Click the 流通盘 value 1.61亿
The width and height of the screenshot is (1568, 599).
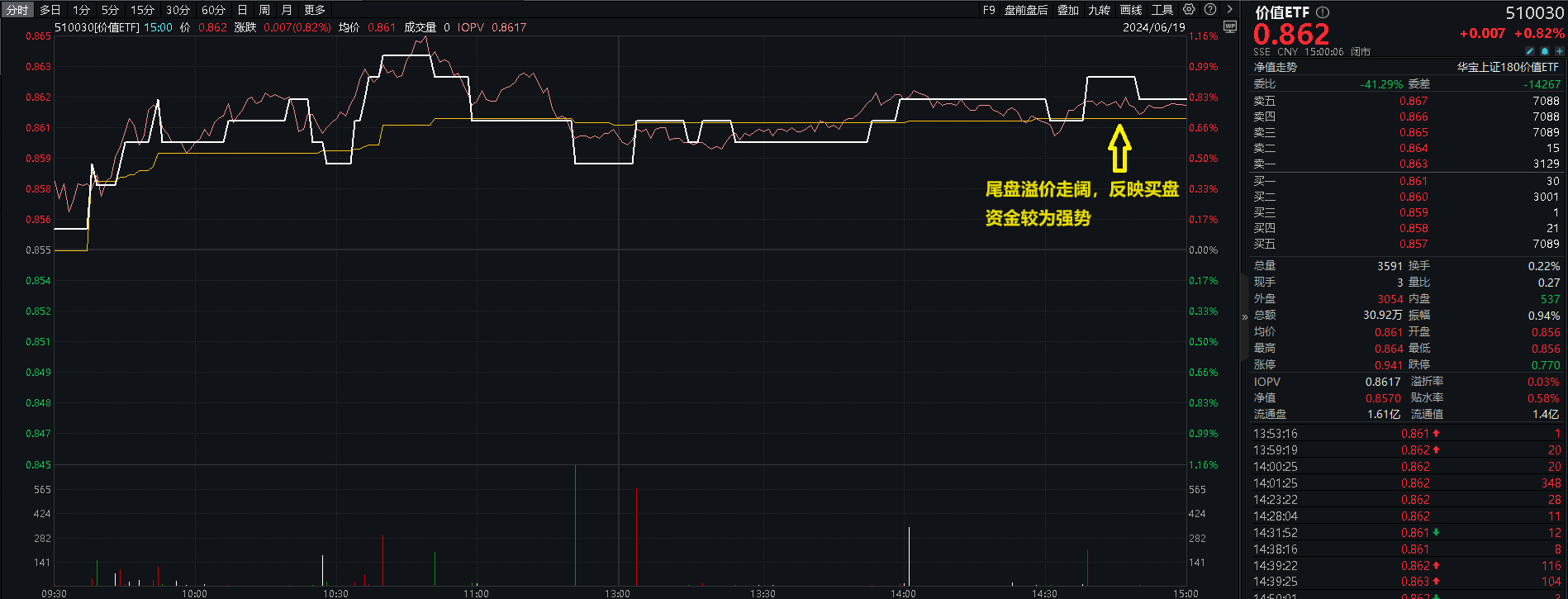coord(1384,414)
